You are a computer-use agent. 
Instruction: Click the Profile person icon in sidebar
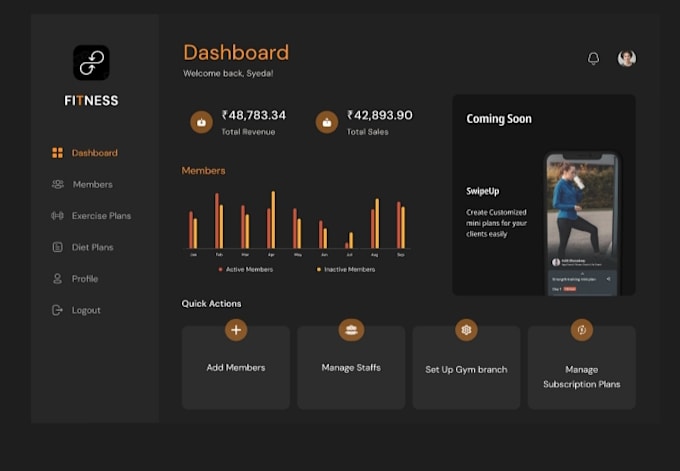coord(57,278)
